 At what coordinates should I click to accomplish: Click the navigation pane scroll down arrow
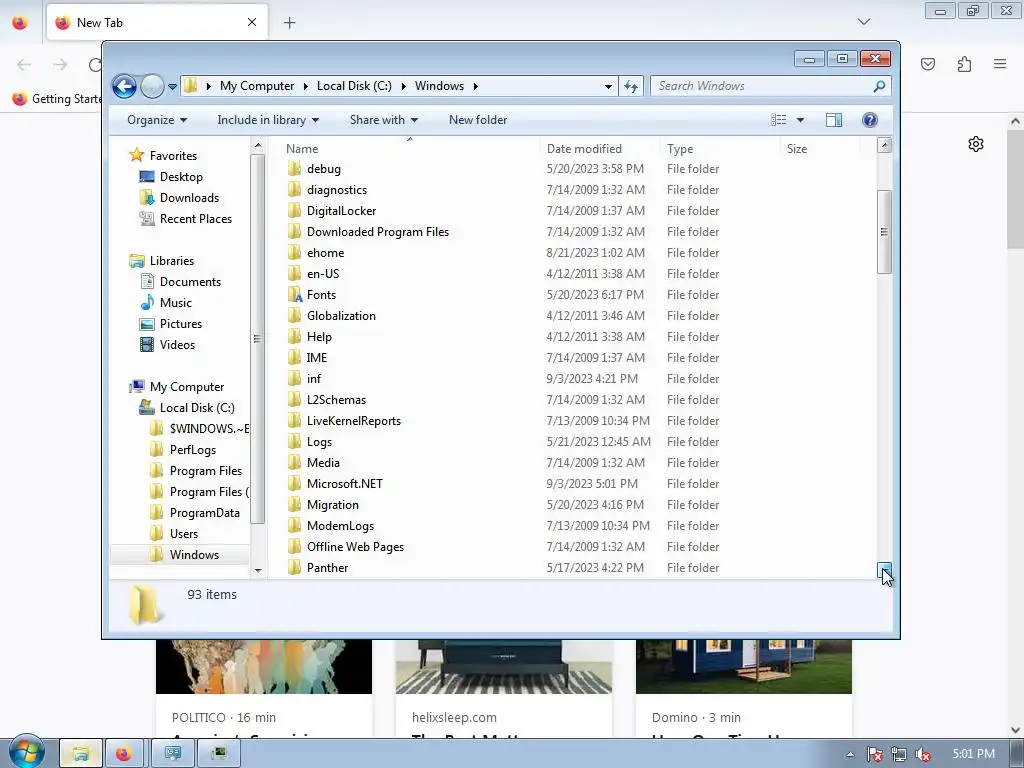pos(258,571)
